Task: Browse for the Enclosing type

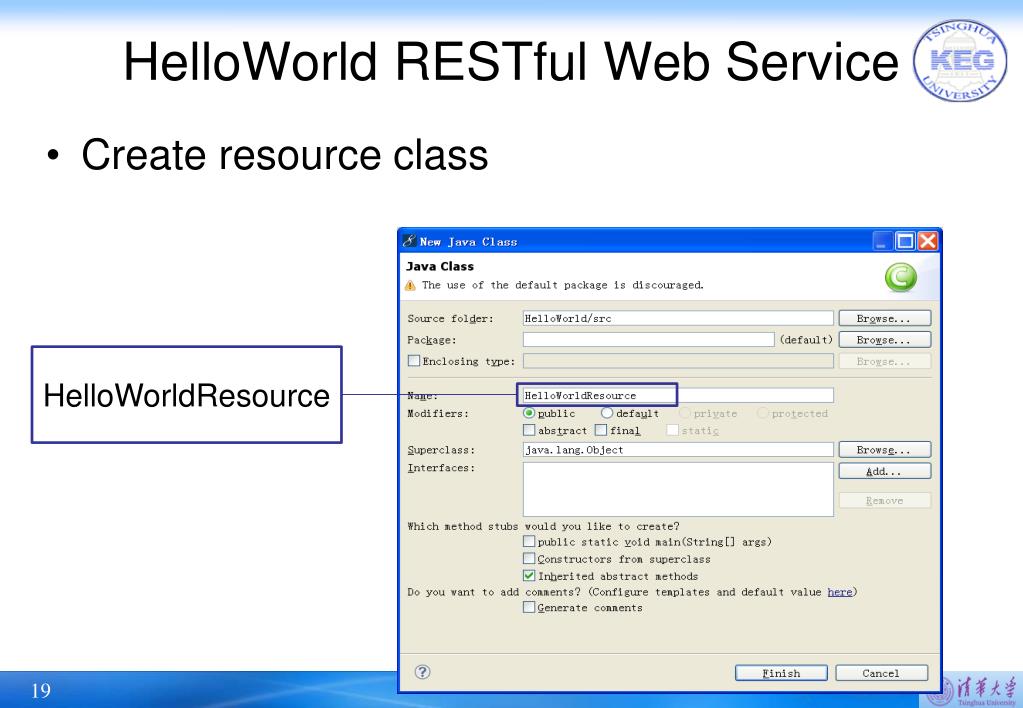Action: [x=884, y=361]
